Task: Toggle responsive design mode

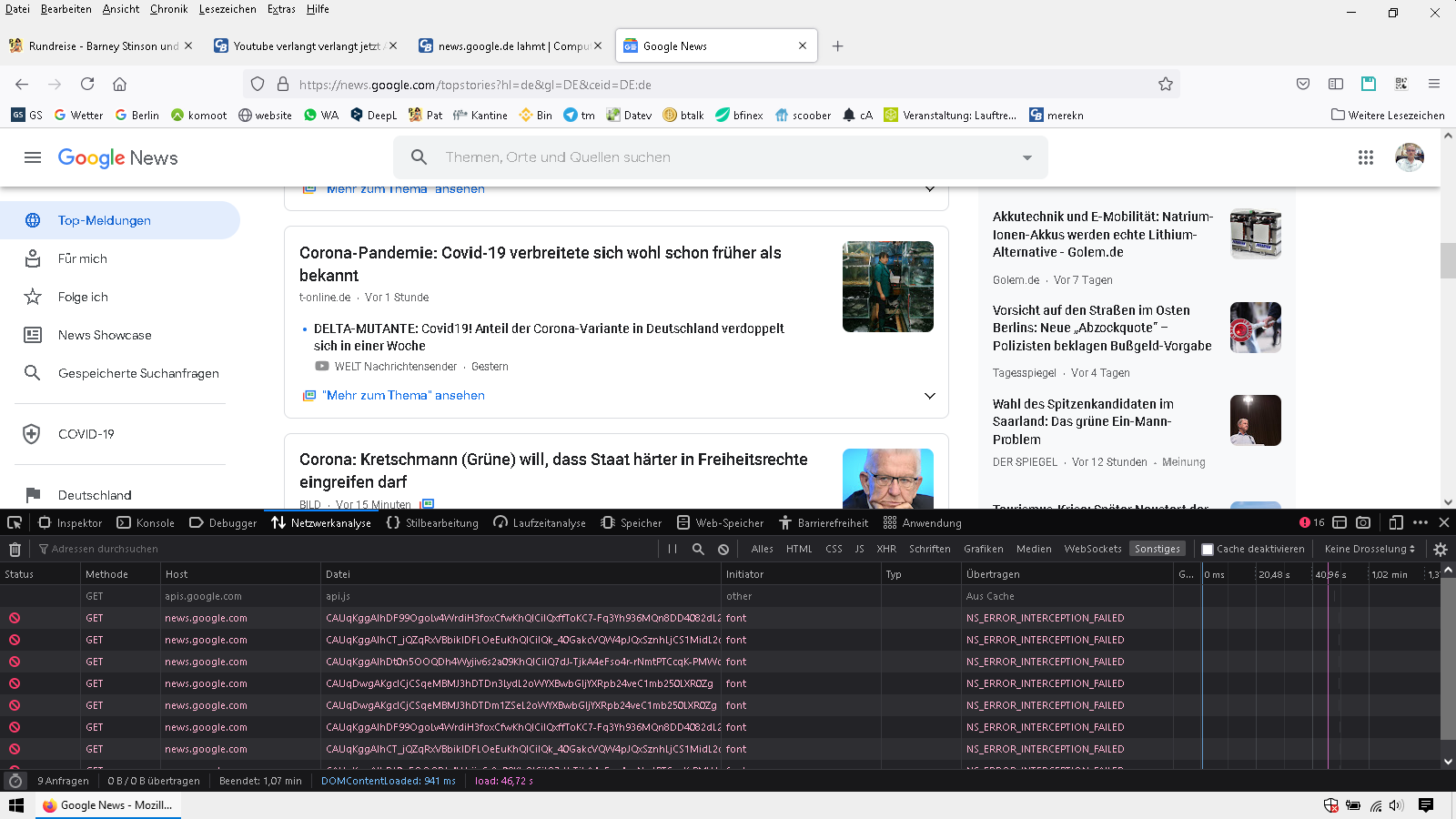Action: coord(1396,522)
